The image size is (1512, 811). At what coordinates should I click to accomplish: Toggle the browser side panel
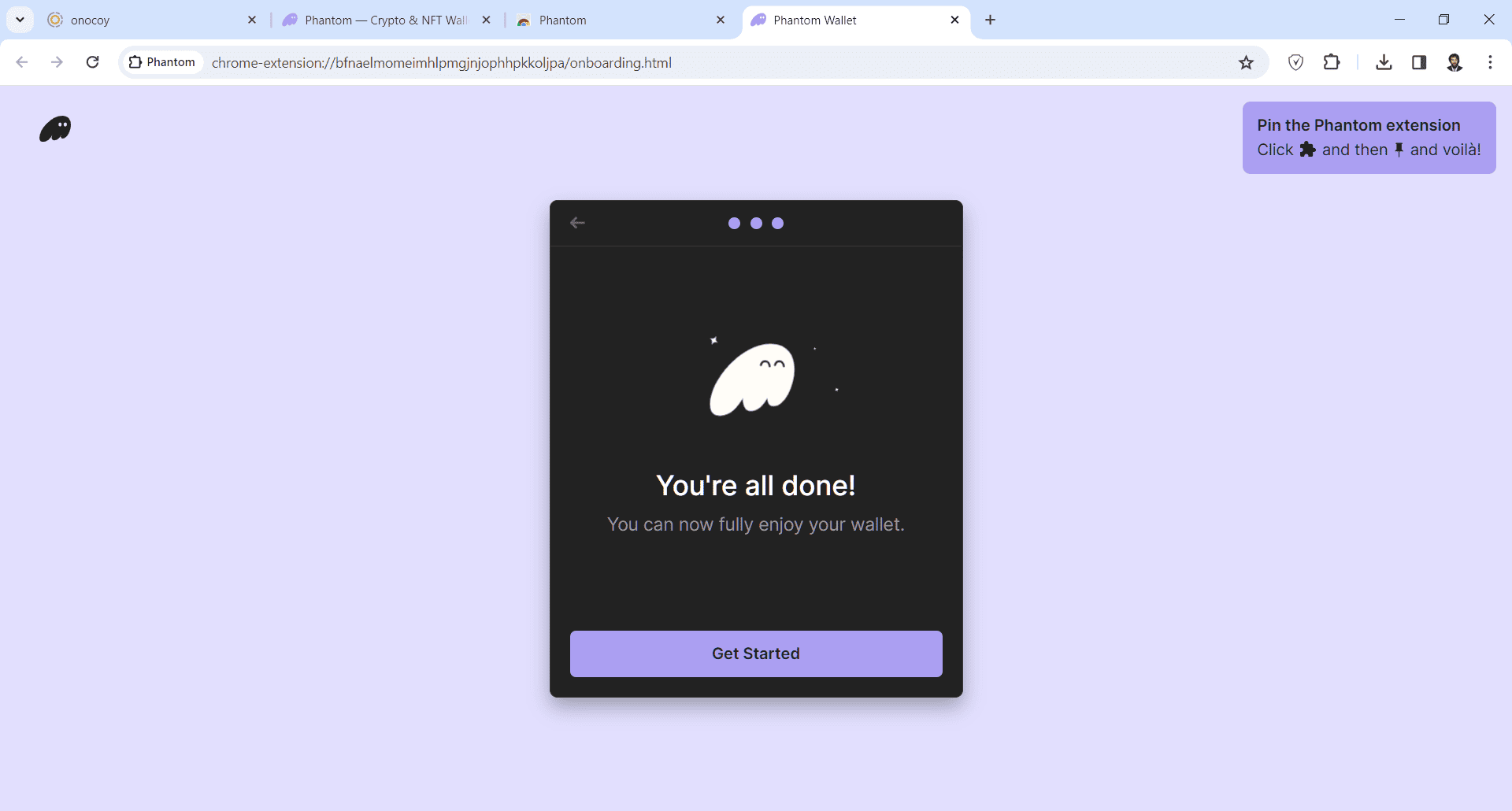click(x=1419, y=62)
